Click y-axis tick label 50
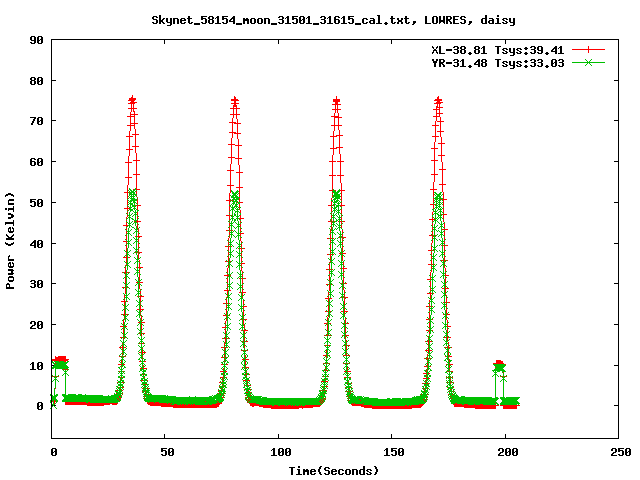 click(36, 203)
